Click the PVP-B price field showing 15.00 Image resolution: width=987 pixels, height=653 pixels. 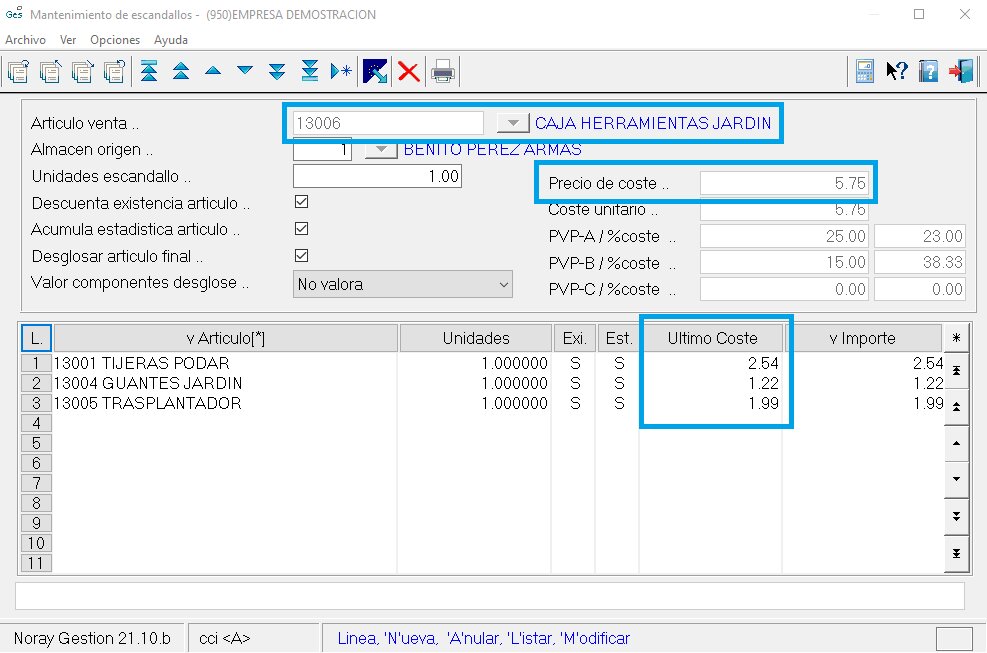click(784, 263)
